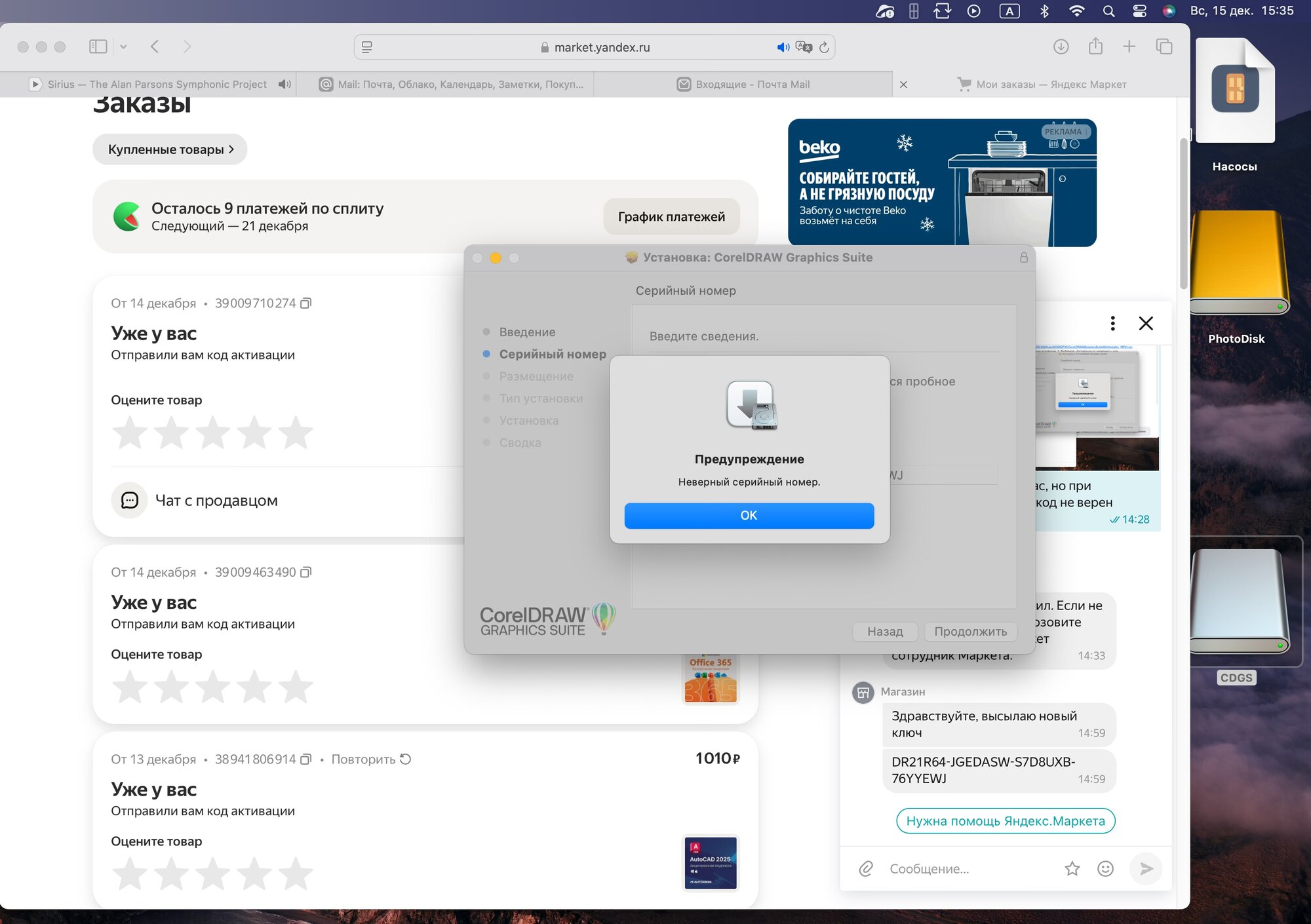Copy order number 39009463490
Screen dimensions: 1311x924
pyautogui.click(x=306, y=572)
